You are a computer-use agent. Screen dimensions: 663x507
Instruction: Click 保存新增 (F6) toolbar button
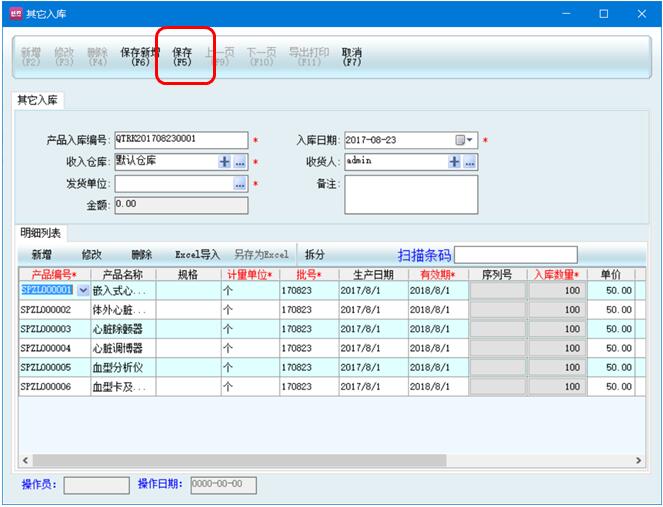140,56
